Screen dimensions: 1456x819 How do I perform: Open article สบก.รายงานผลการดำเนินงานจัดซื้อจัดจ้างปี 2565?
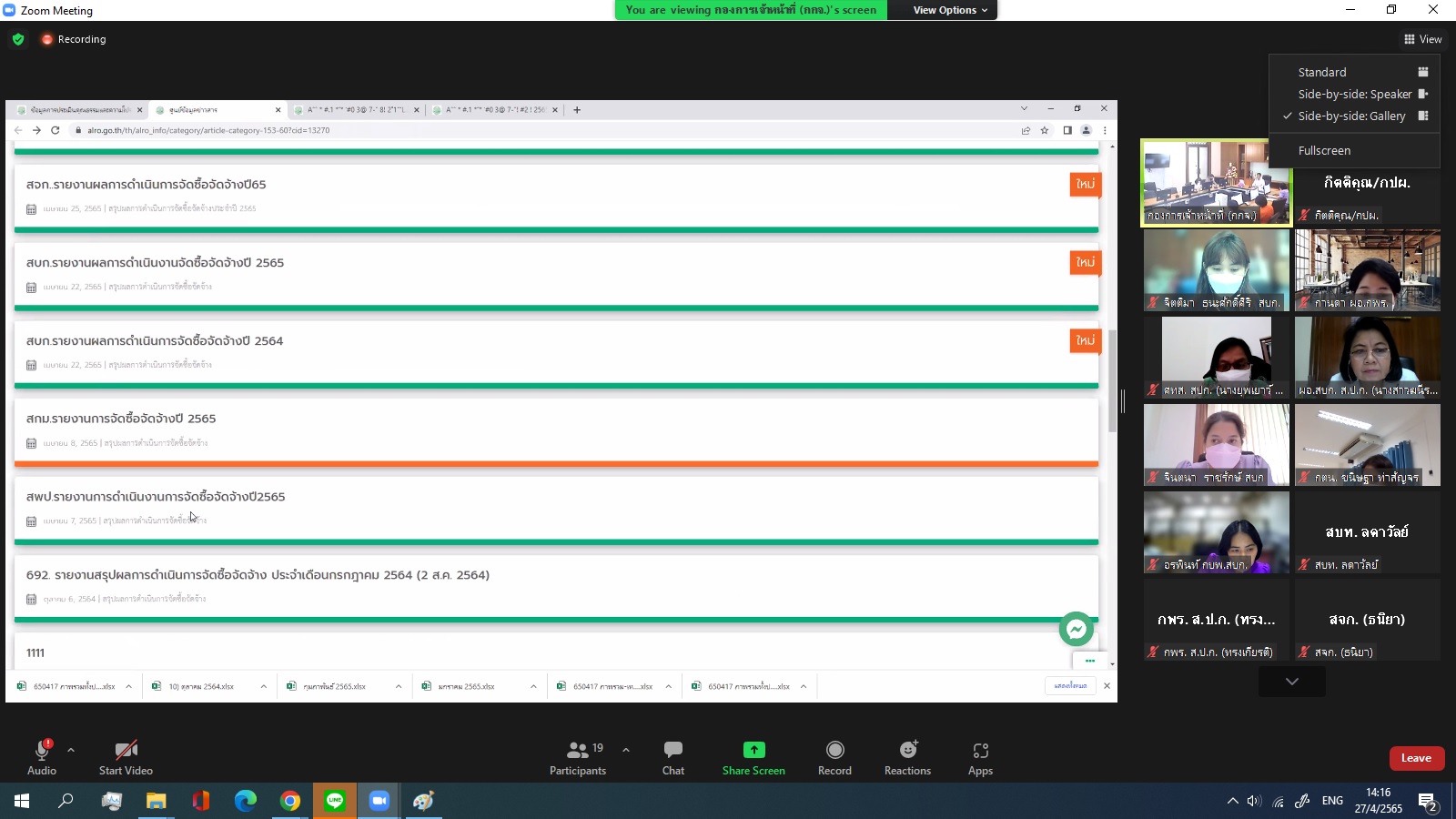pyautogui.click(x=155, y=263)
